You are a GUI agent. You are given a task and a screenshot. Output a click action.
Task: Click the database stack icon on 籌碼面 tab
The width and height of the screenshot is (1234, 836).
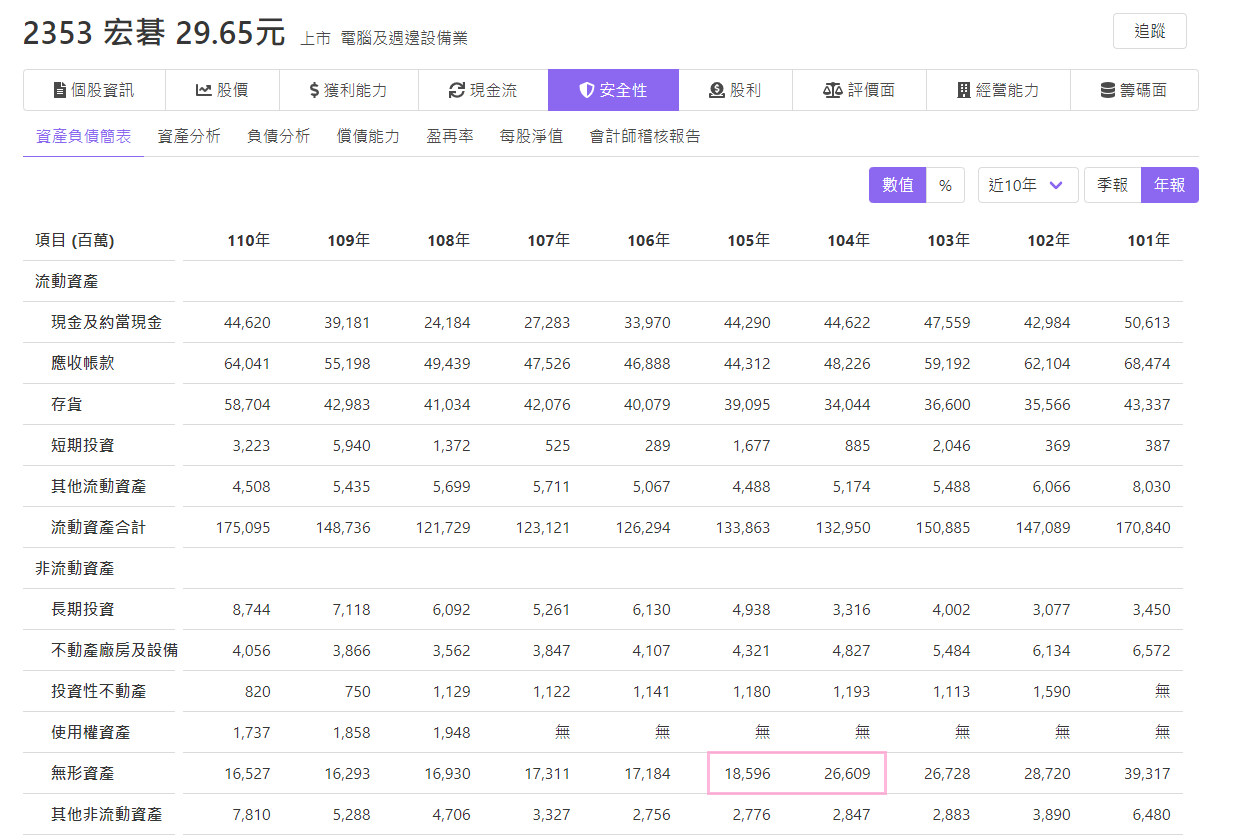click(x=1108, y=90)
